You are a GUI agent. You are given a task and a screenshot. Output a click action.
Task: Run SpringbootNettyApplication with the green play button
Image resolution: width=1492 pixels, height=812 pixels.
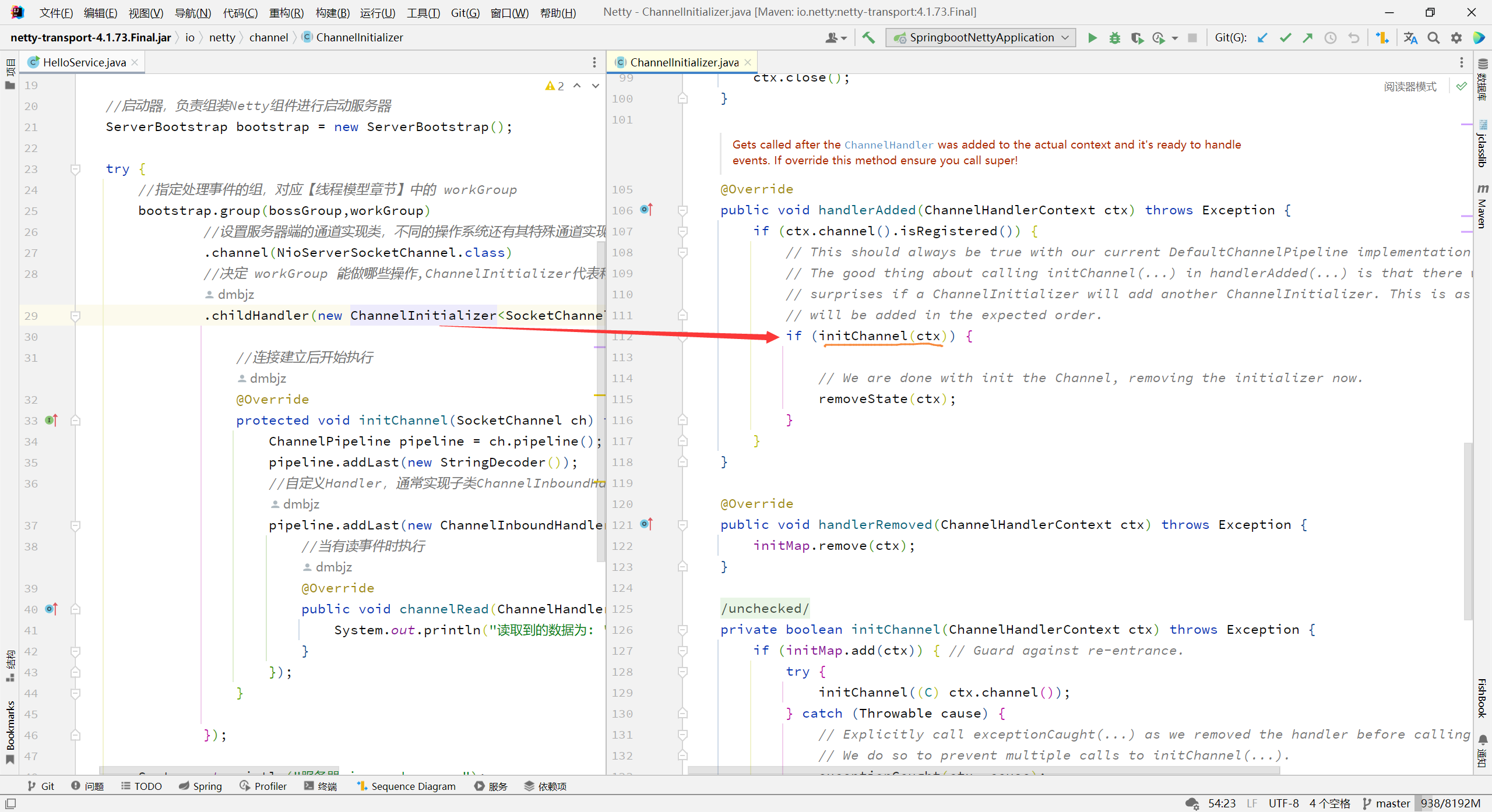[1092, 38]
